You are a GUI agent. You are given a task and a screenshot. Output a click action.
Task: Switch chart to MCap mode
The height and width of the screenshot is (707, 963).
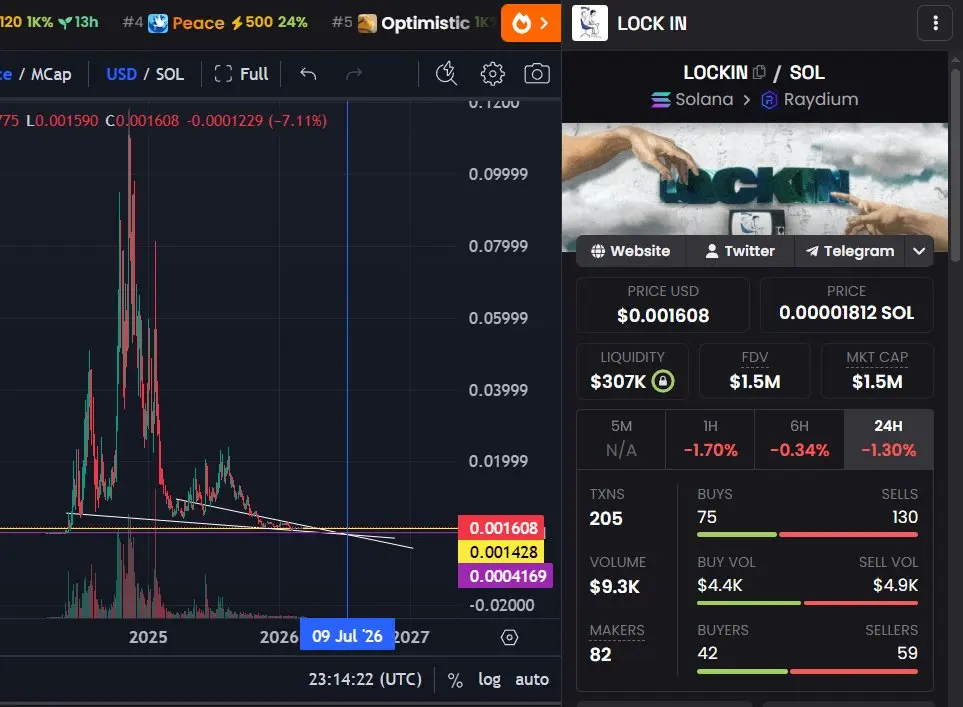51,74
